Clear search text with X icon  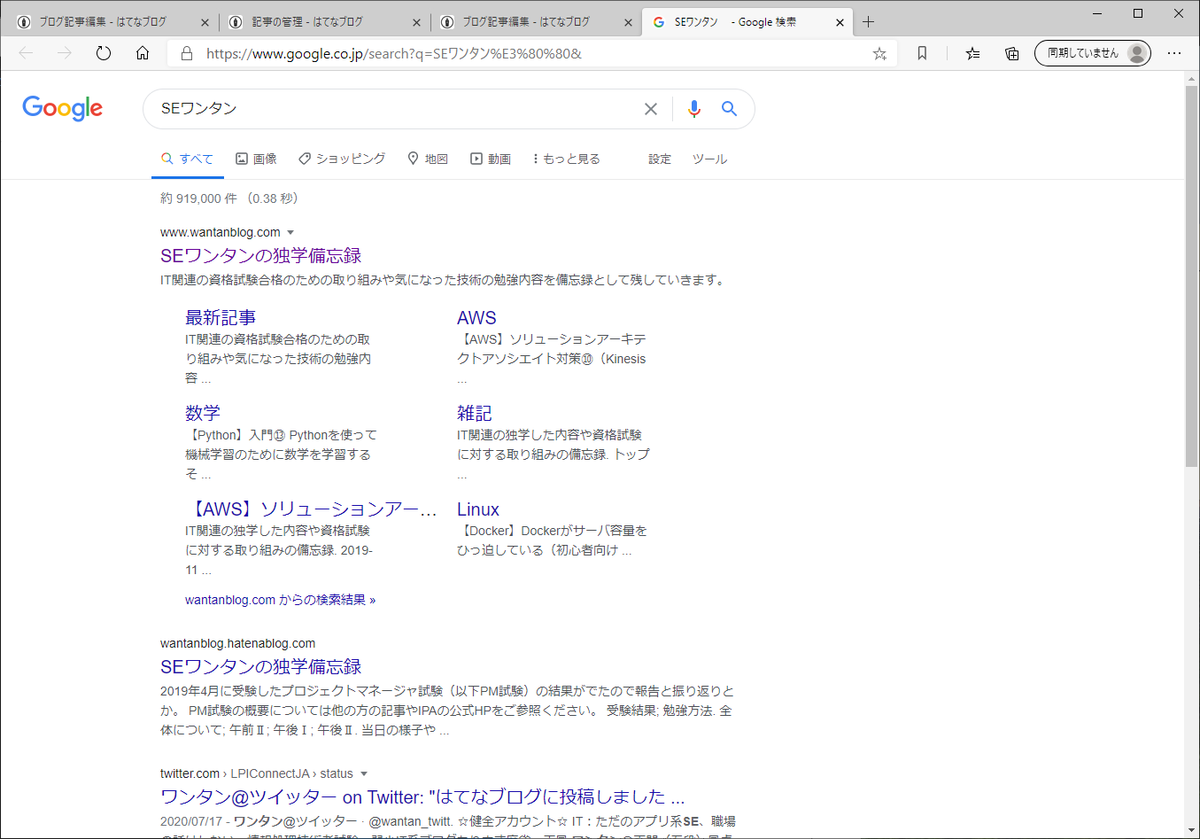pos(651,109)
